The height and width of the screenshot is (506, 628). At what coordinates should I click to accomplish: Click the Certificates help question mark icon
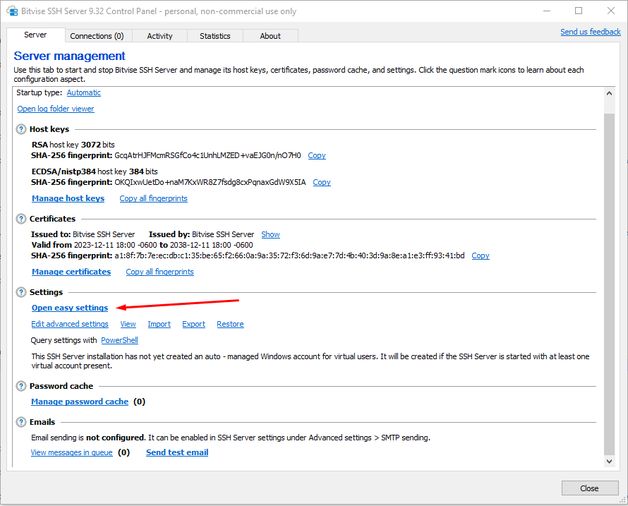tap(21, 219)
